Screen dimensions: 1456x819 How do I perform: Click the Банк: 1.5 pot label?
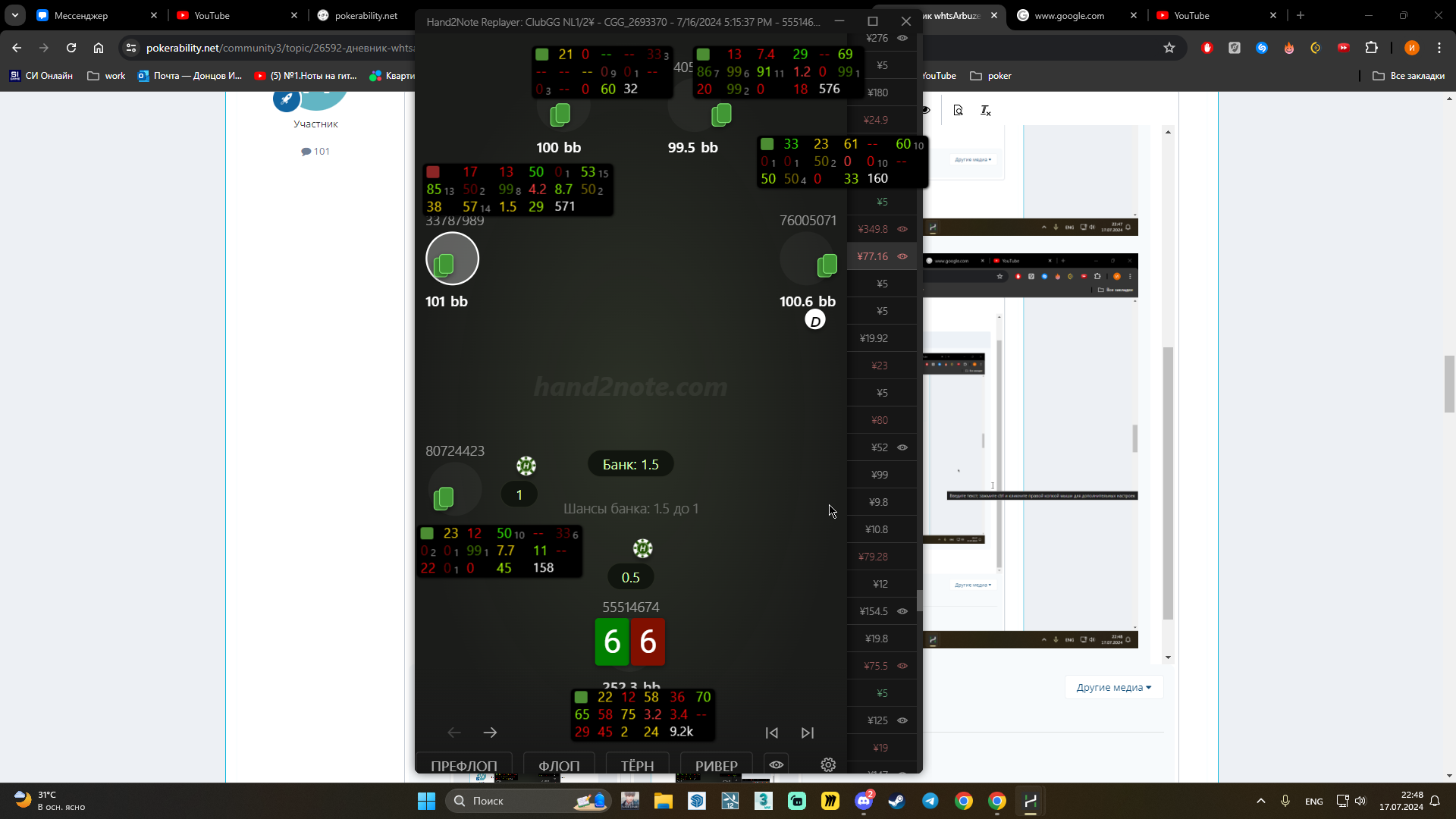[631, 464]
